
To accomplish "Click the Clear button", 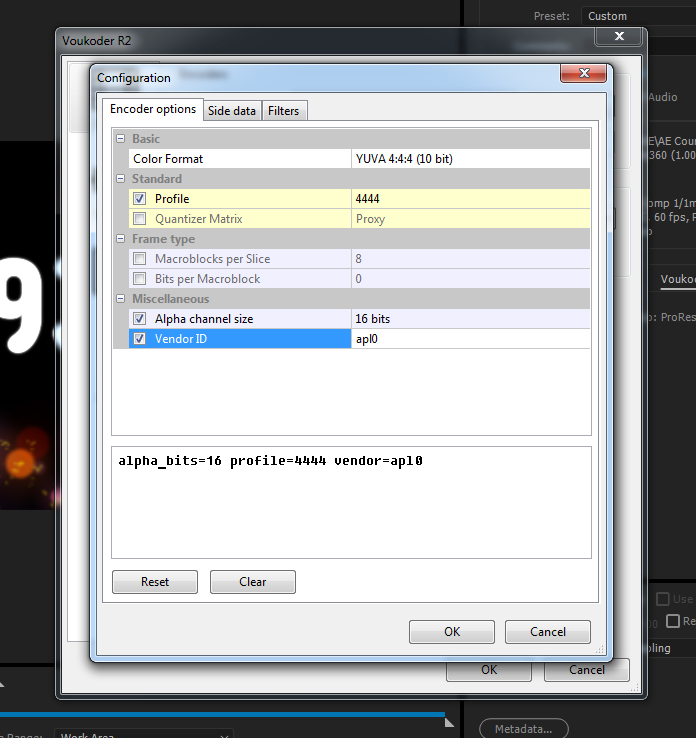I will pos(253,582).
